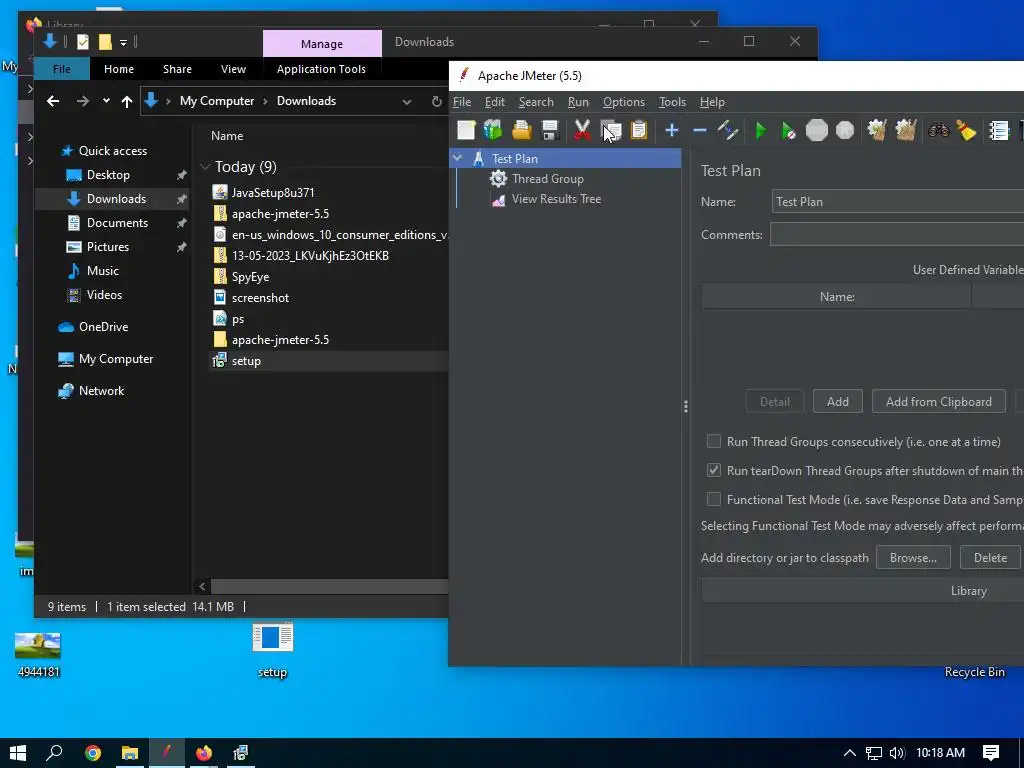1024x768 pixels.
Task: Click the Copy icon in JMeter toolbar
Action: pos(611,130)
